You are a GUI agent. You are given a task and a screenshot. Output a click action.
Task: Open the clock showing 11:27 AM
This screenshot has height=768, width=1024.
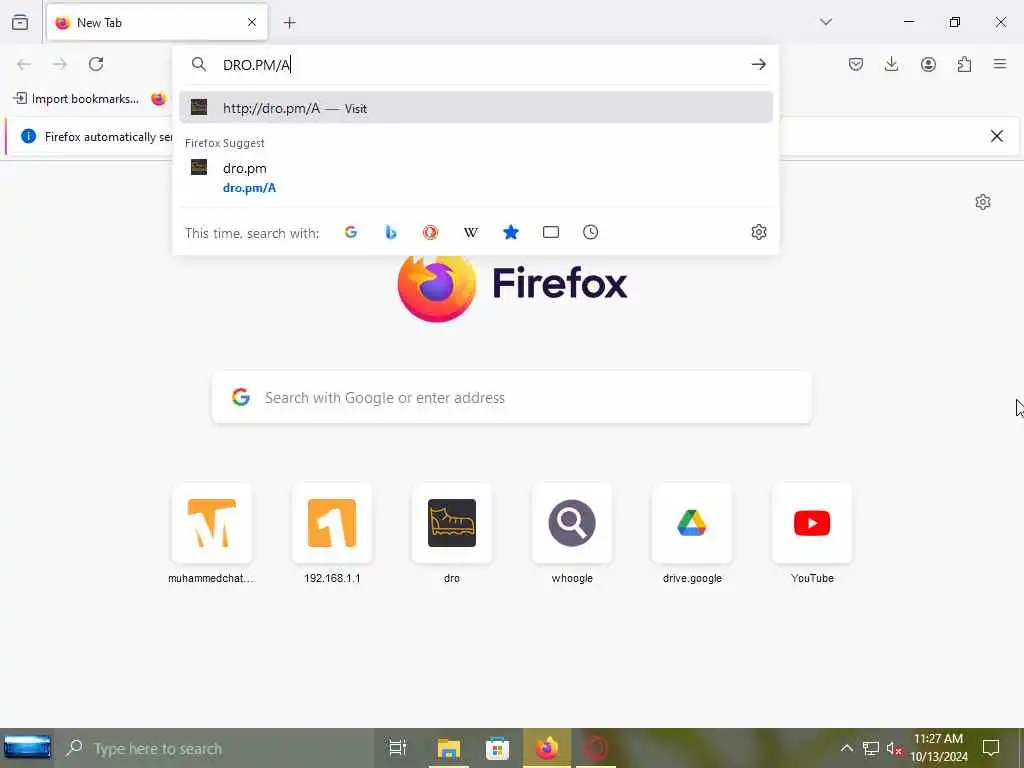point(938,748)
